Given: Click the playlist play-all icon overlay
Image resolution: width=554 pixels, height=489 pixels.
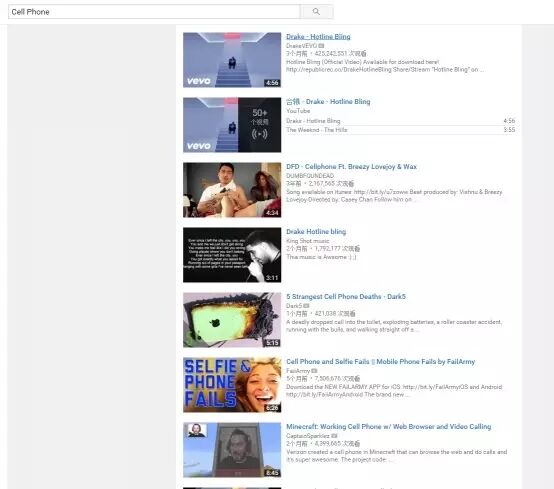Looking at the screenshot, I should [259, 134].
